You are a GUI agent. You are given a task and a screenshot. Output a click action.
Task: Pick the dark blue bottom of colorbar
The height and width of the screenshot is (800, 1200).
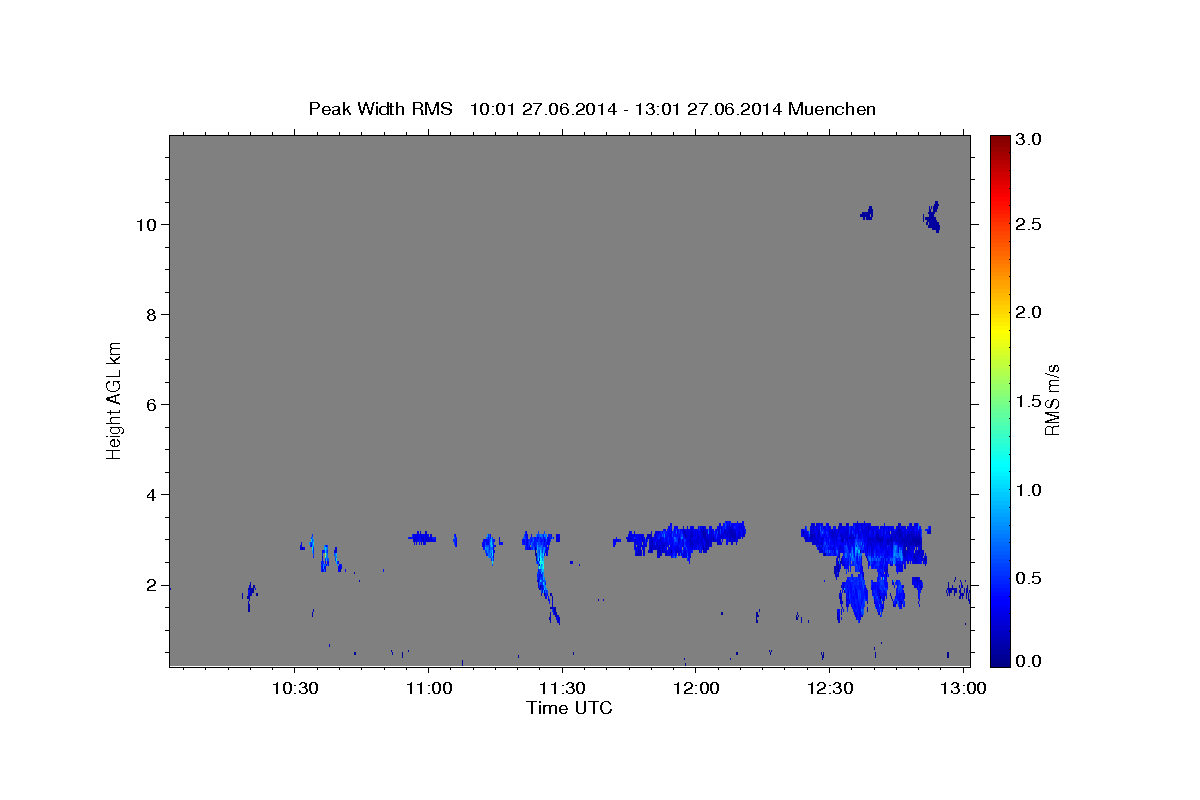[x=1000, y=660]
